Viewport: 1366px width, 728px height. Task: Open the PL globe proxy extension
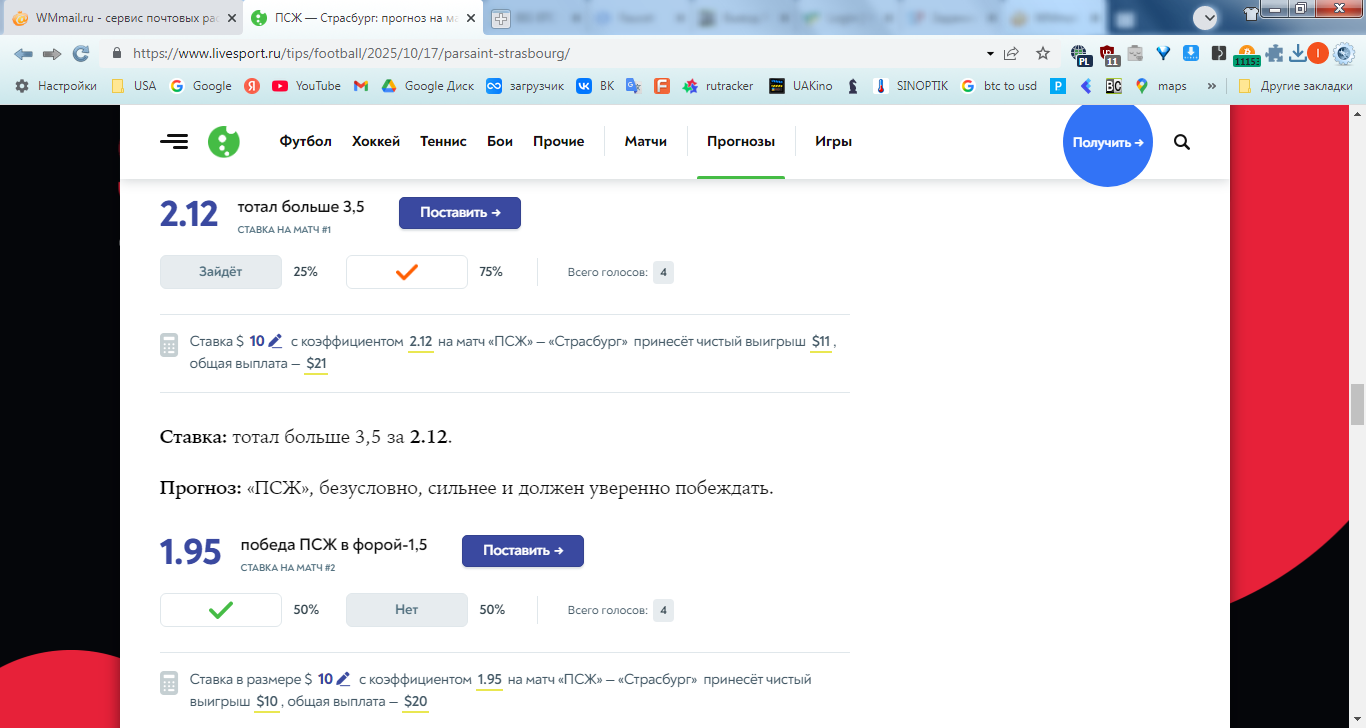(1081, 54)
